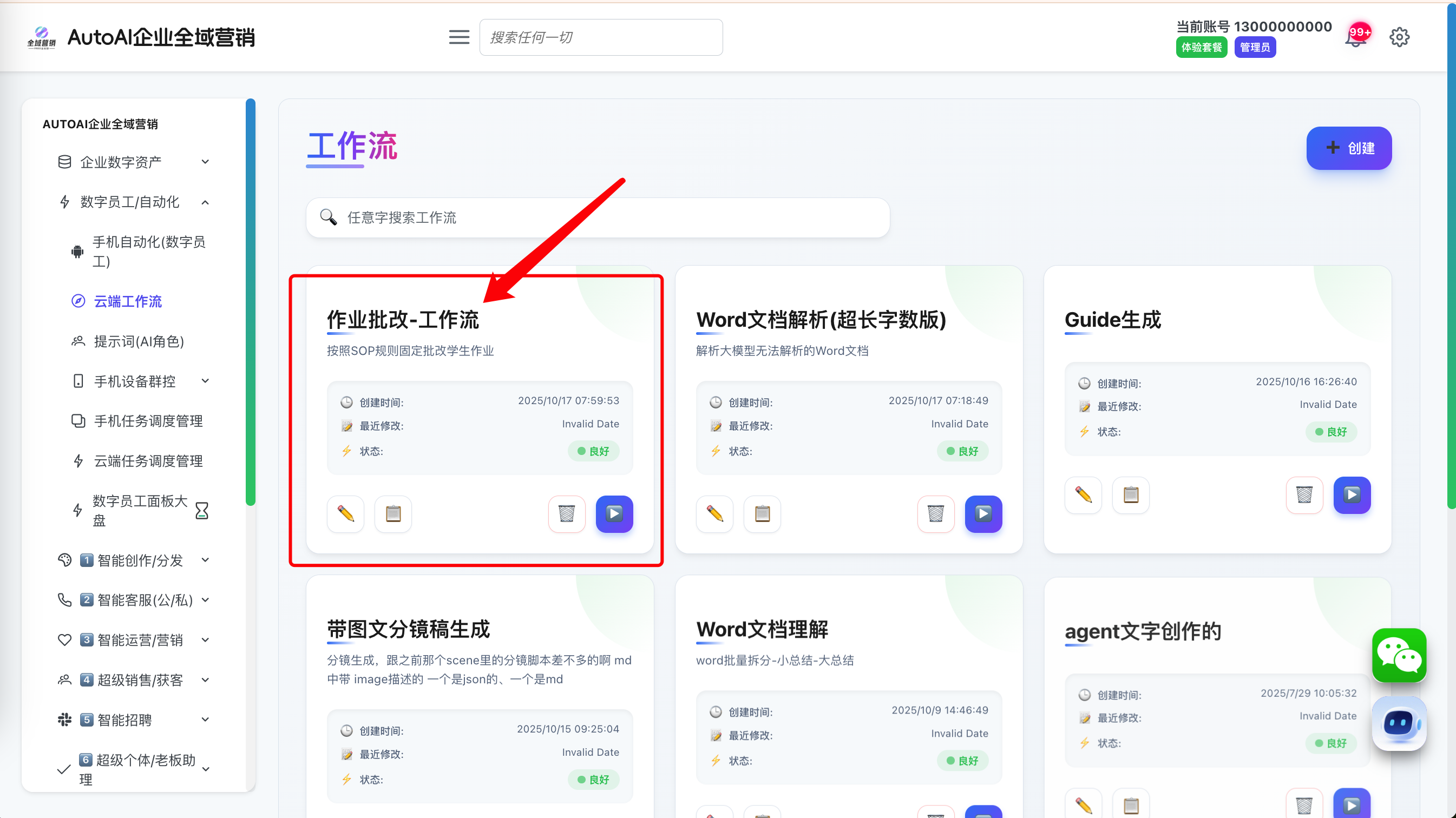Open WeChat floating contact icon
This screenshot has width=1456, height=818.
tap(1399, 655)
